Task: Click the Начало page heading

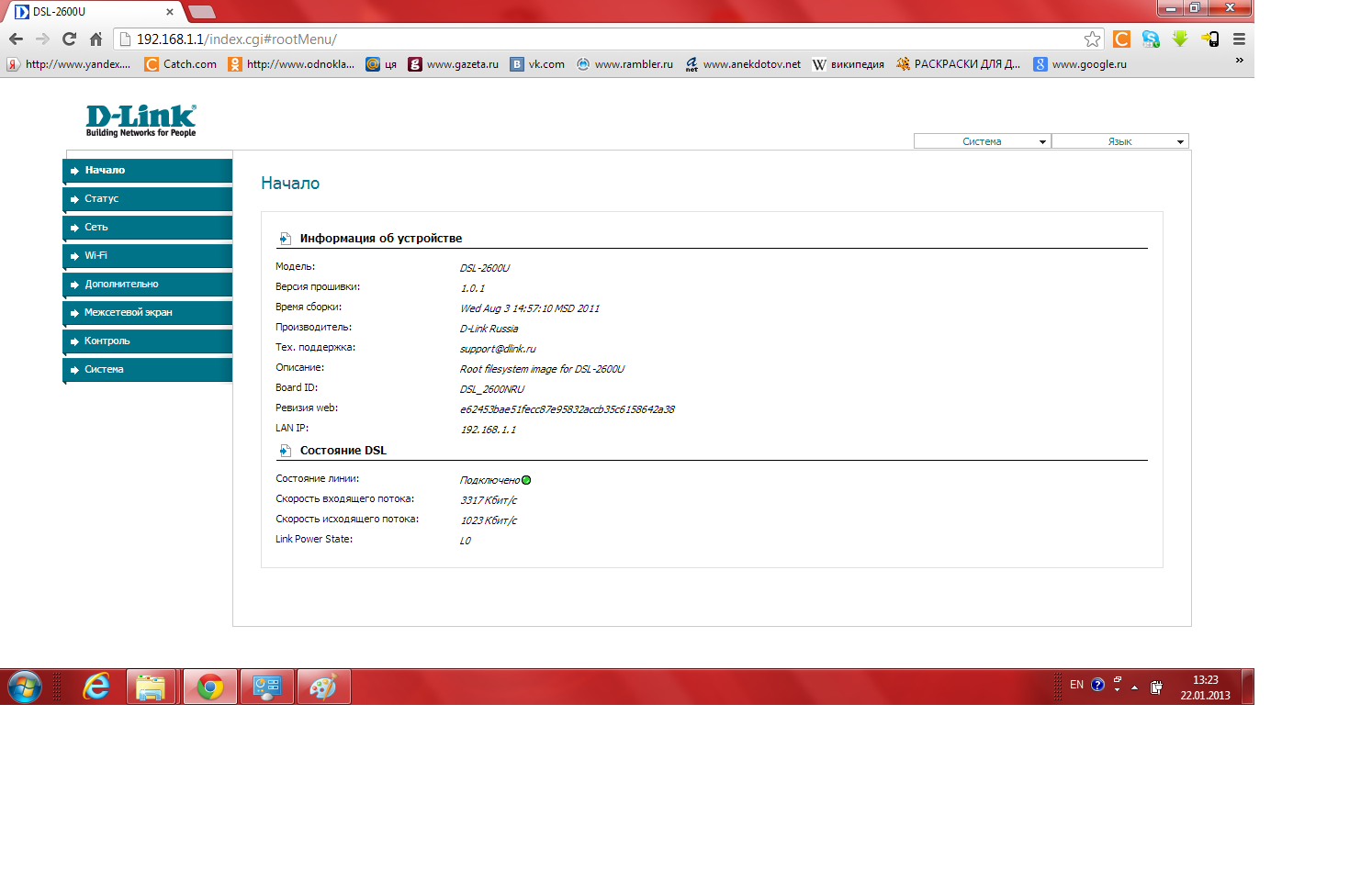Action: coord(290,184)
